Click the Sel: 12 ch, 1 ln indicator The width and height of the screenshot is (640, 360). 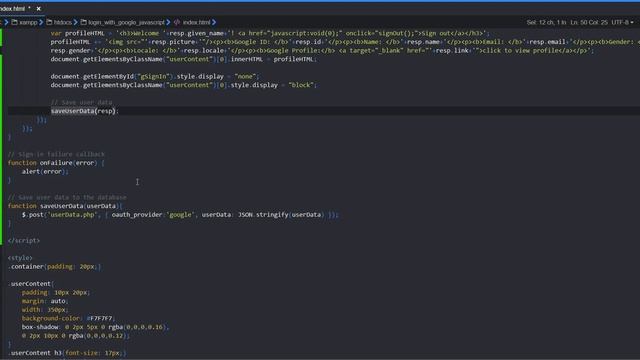[x=546, y=22]
